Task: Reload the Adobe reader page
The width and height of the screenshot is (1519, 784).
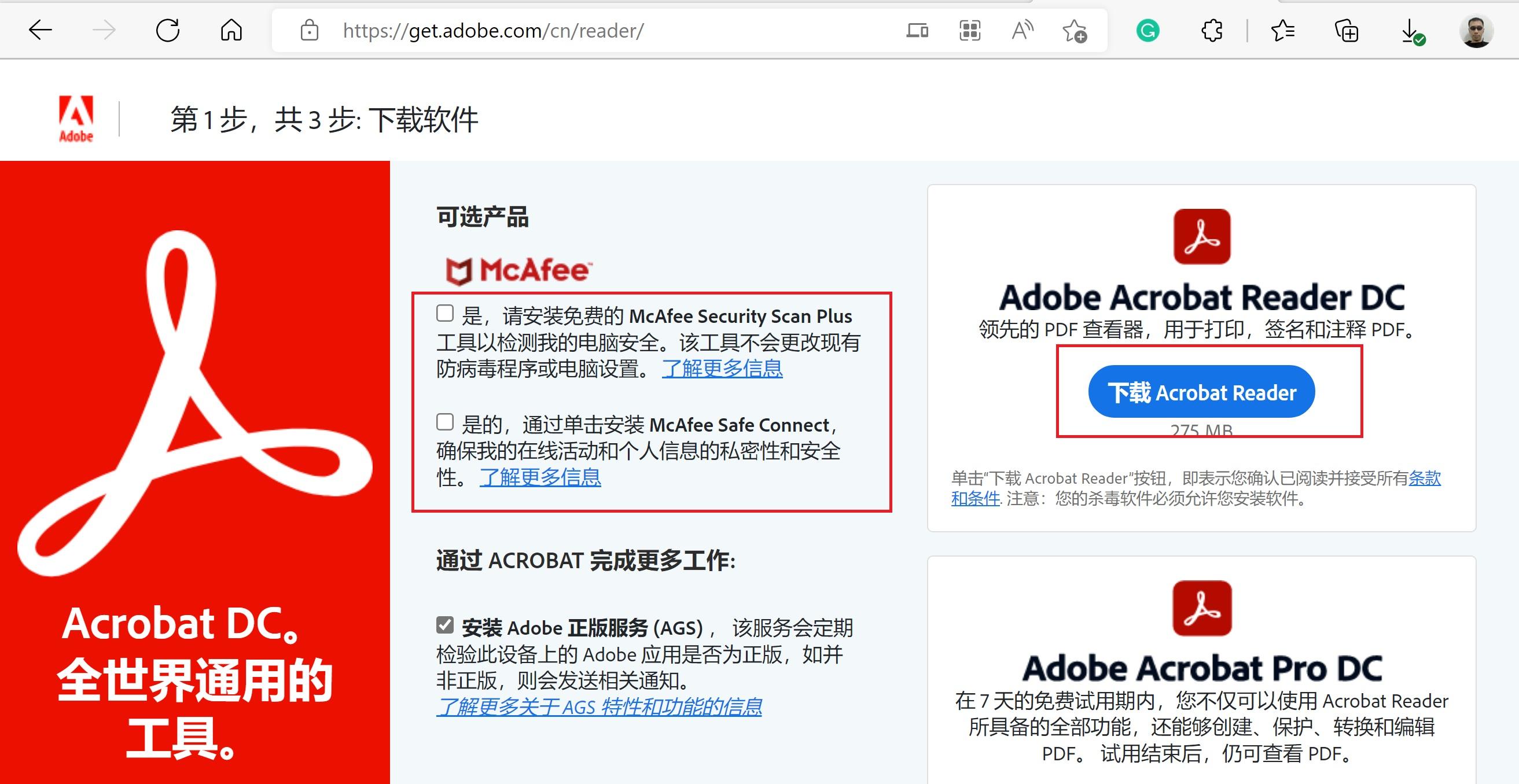Action: [x=167, y=30]
